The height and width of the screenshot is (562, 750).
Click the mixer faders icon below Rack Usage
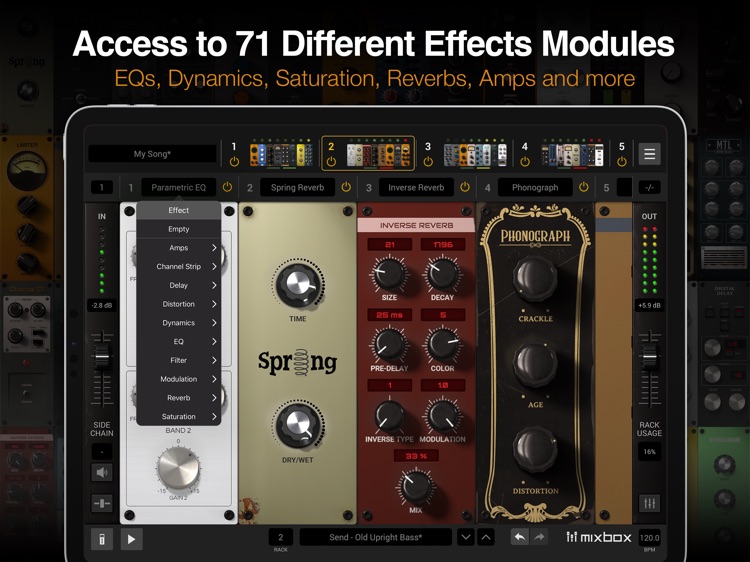[649, 503]
